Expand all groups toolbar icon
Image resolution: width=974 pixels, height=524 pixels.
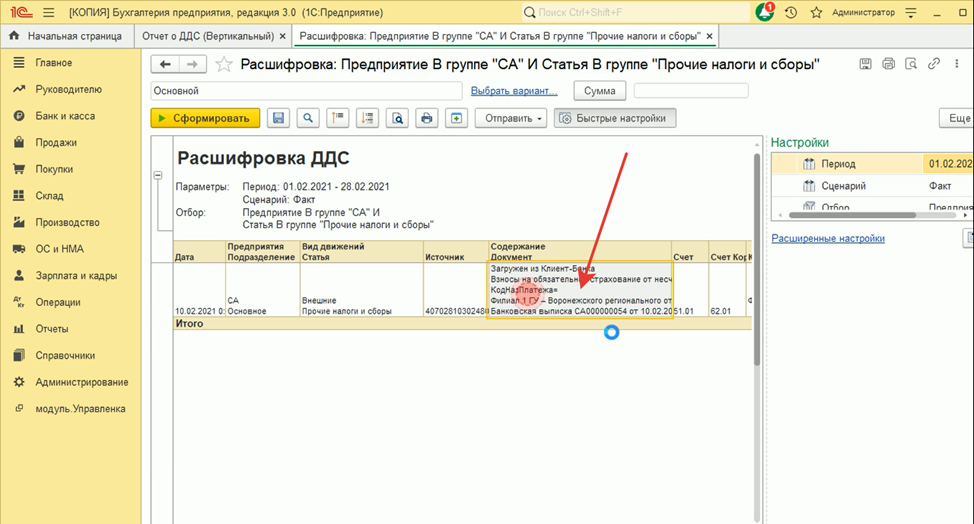coord(367,118)
